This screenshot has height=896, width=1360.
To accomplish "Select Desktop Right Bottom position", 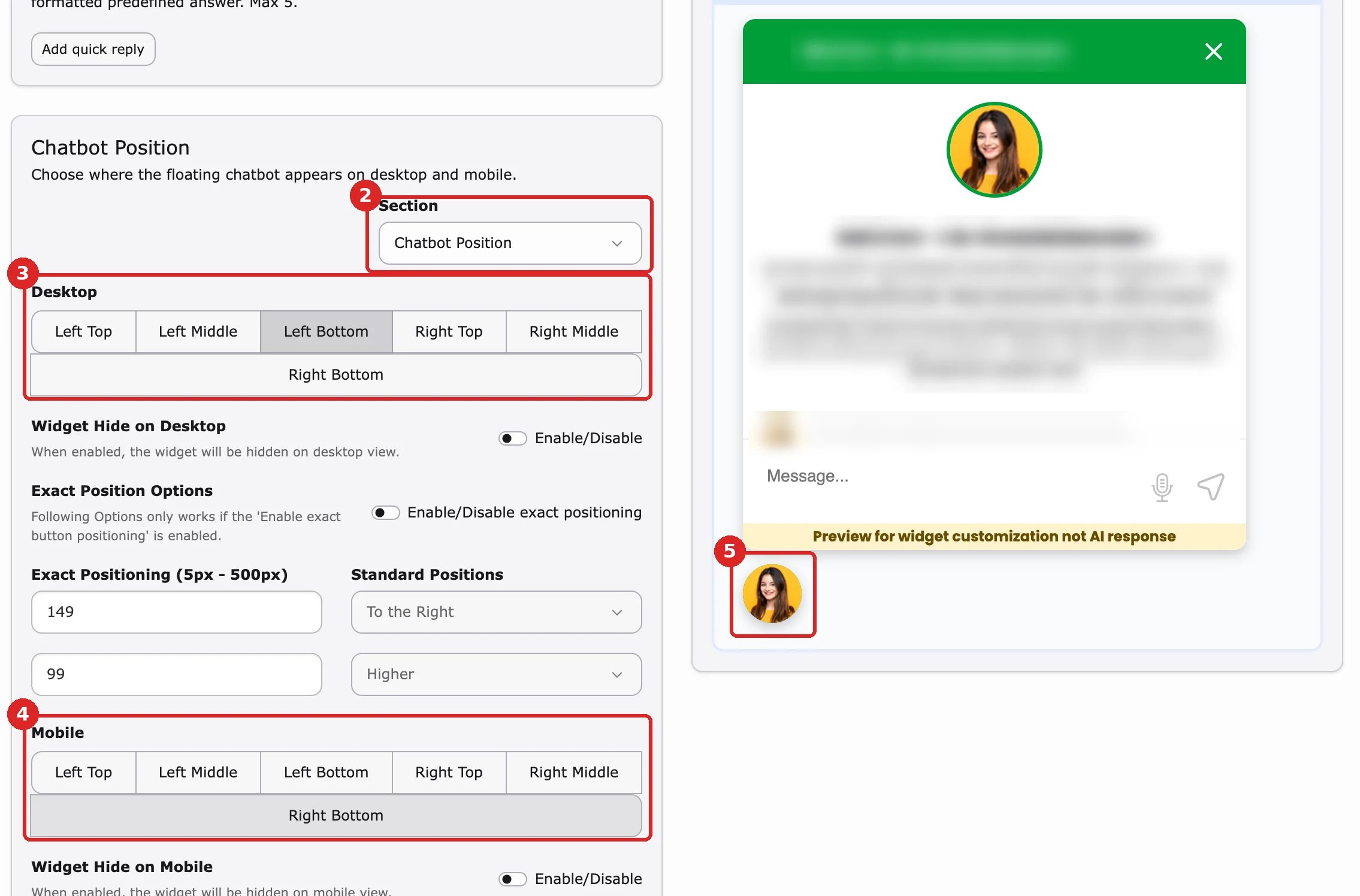I will pyautogui.click(x=336, y=375).
